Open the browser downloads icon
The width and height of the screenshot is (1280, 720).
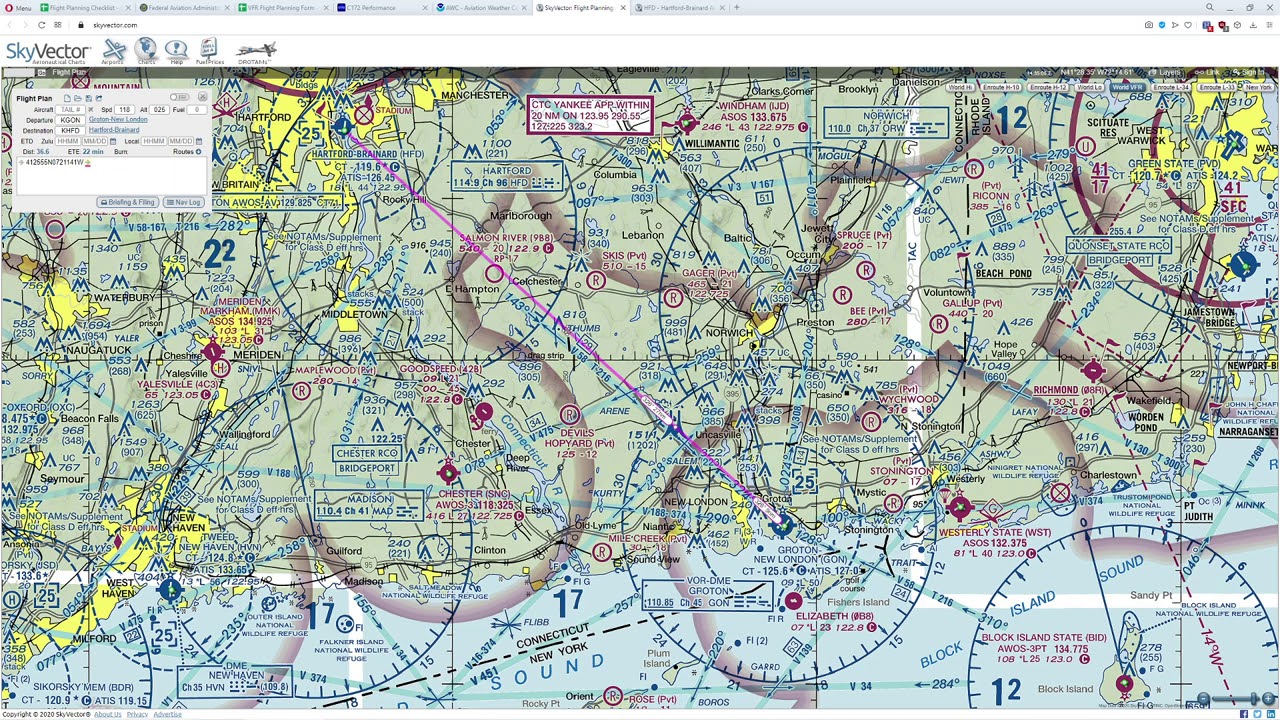click(x=1253, y=25)
